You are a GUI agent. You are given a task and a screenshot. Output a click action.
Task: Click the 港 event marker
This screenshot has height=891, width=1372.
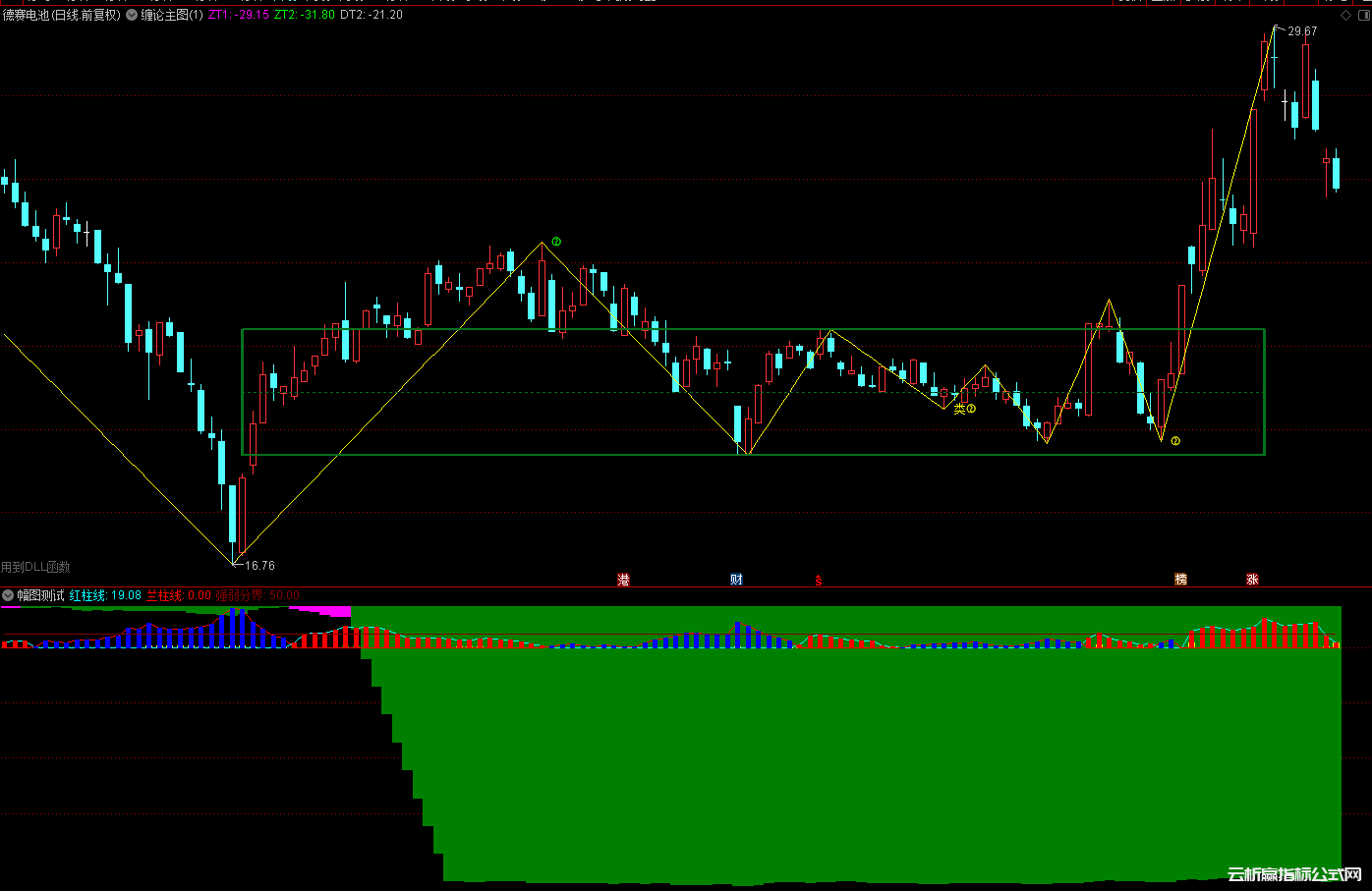pos(623,580)
